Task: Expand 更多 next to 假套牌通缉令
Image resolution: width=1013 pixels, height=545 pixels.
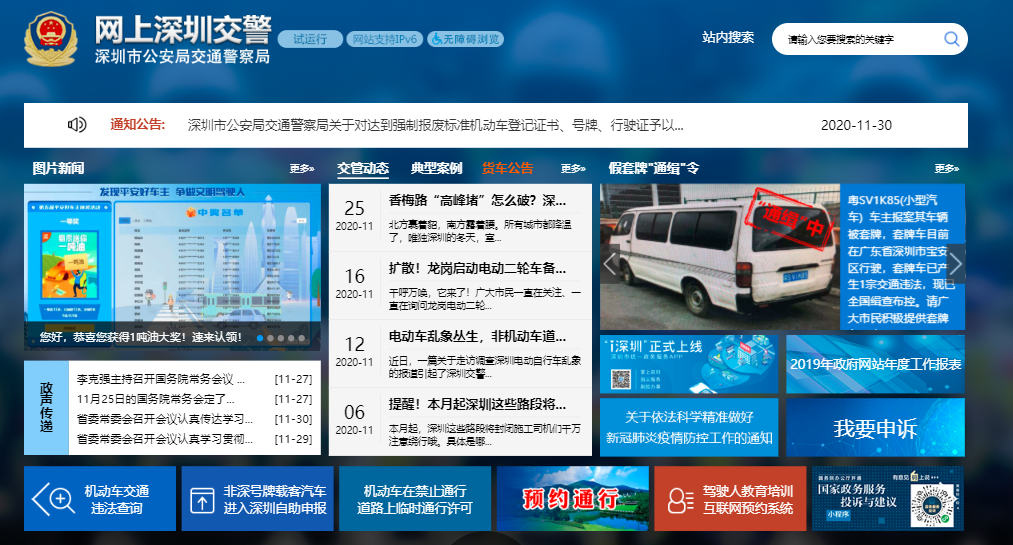Action: point(946,169)
